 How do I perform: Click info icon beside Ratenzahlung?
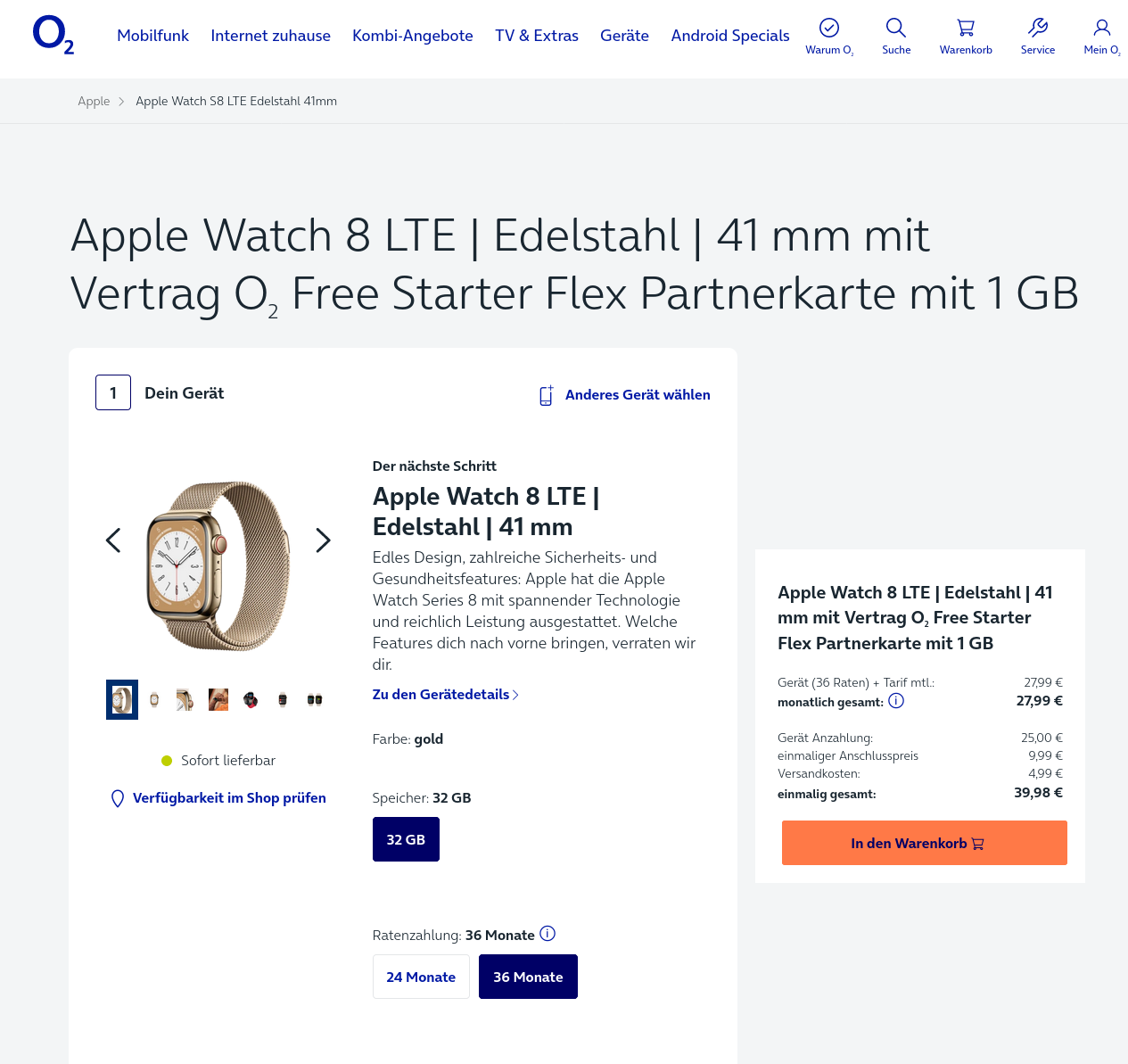click(548, 934)
